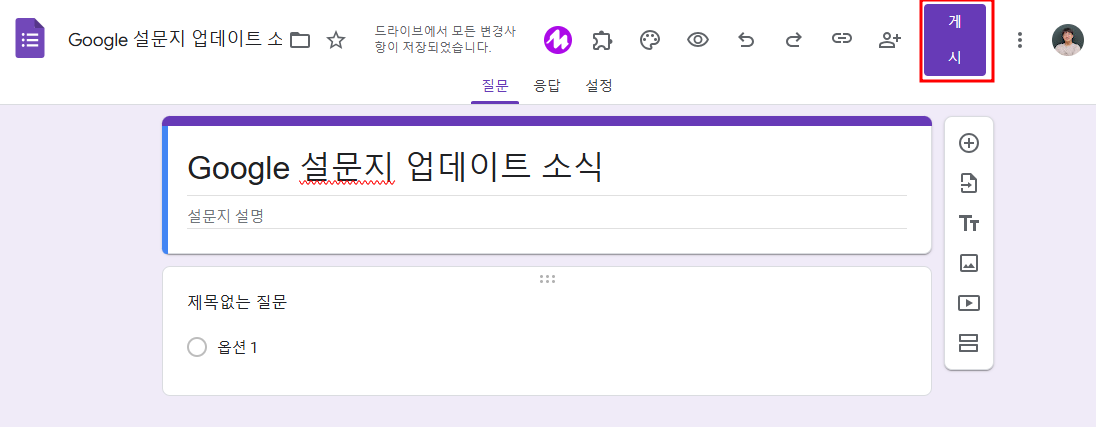The image size is (1096, 427).
Task: Add a section from the sidebar
Action: [x=969, y=343]
